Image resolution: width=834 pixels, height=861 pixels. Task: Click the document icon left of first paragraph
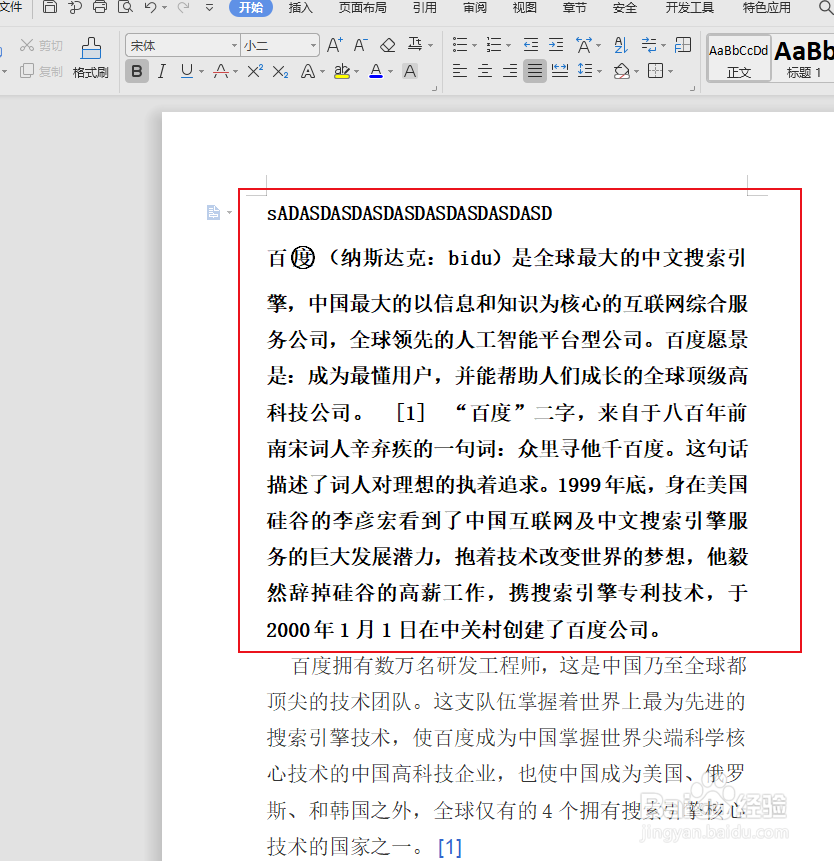[x=214, y=212]
